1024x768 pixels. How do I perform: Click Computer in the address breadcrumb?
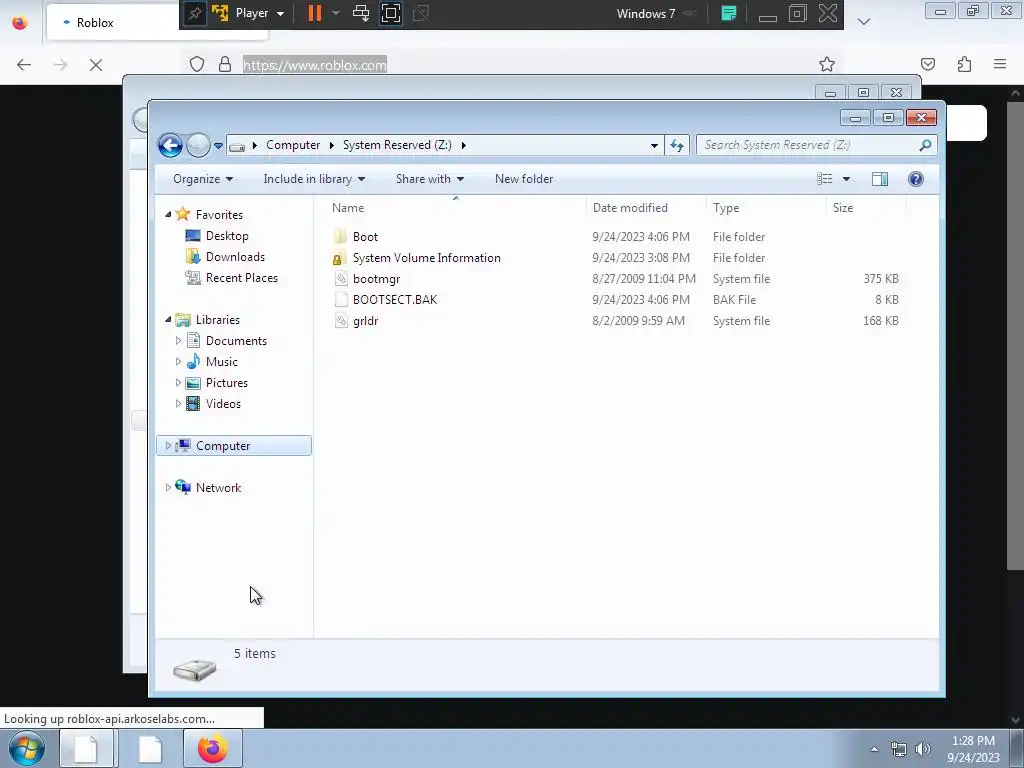tap(293, 145)
